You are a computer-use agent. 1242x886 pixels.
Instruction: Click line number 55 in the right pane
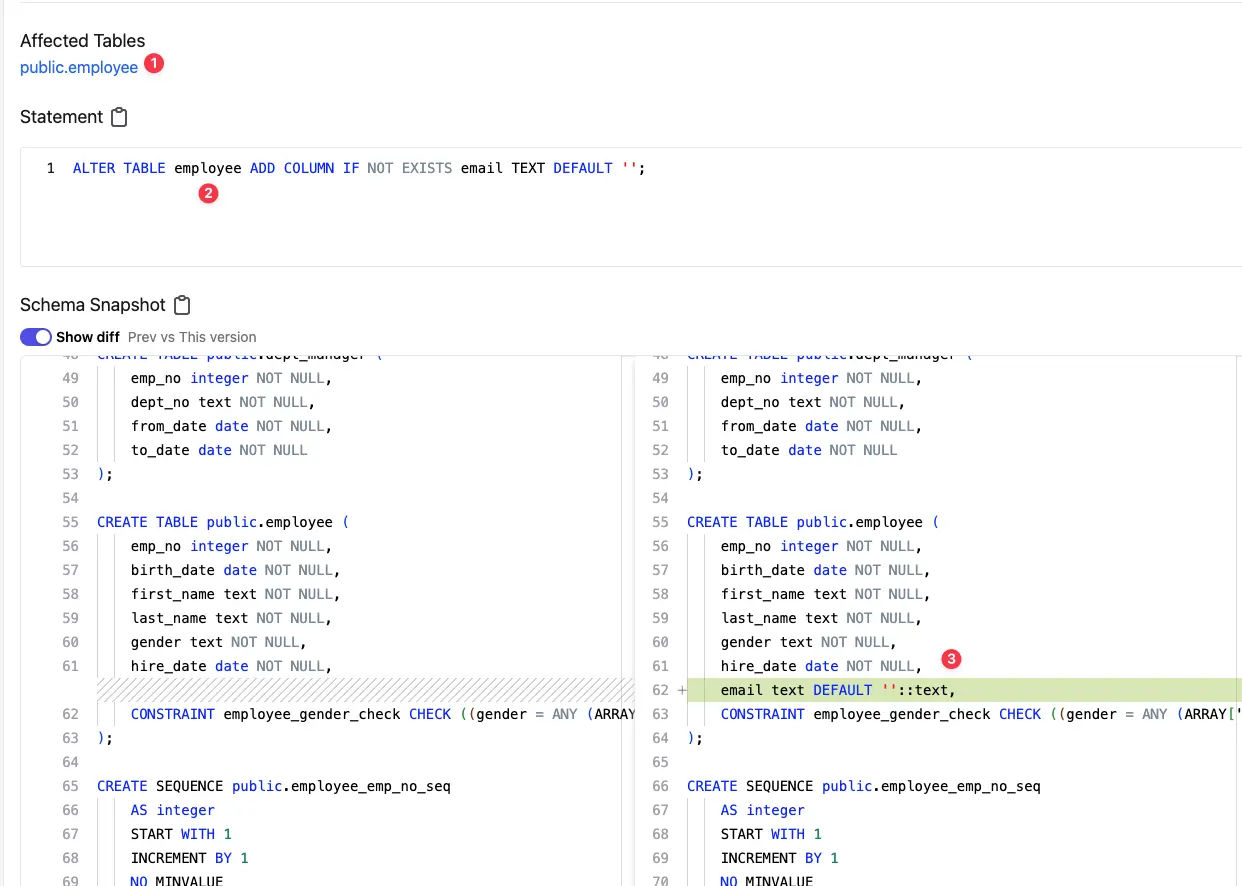[659, 522]
